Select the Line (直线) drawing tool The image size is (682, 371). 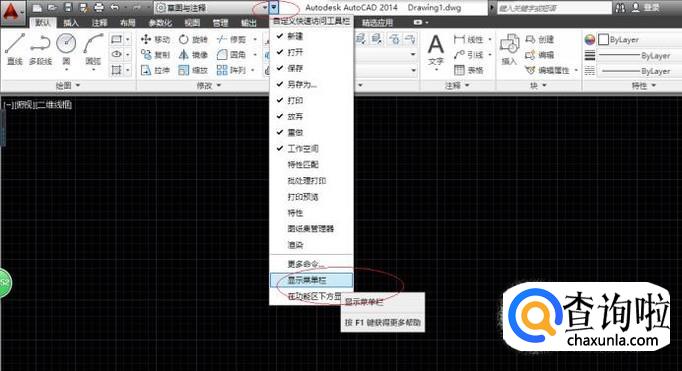pyautogui.click(x=14, y=49)
